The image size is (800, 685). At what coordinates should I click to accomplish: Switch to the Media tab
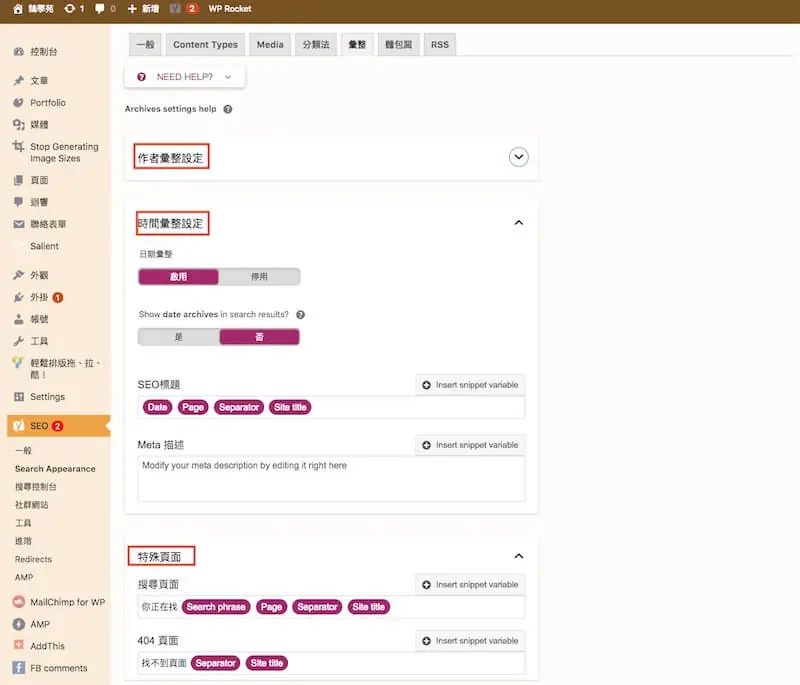(270, 44)
